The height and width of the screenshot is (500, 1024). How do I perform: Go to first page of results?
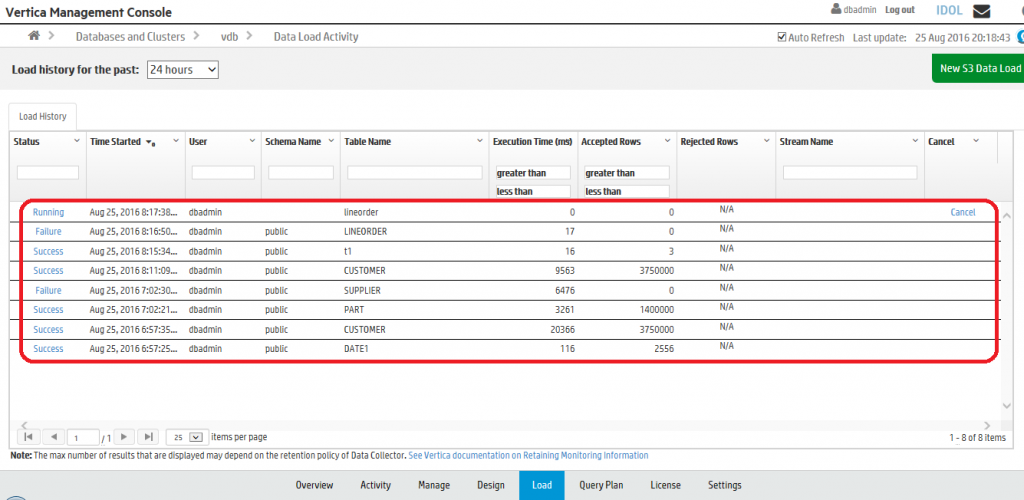[27, 437]
